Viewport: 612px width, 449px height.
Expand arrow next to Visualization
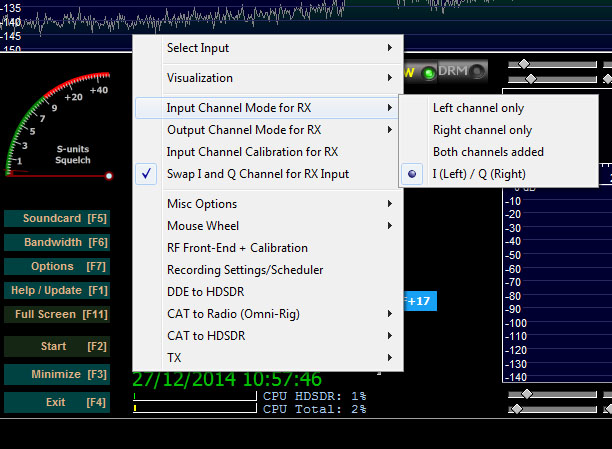click(x=390, y=78)
